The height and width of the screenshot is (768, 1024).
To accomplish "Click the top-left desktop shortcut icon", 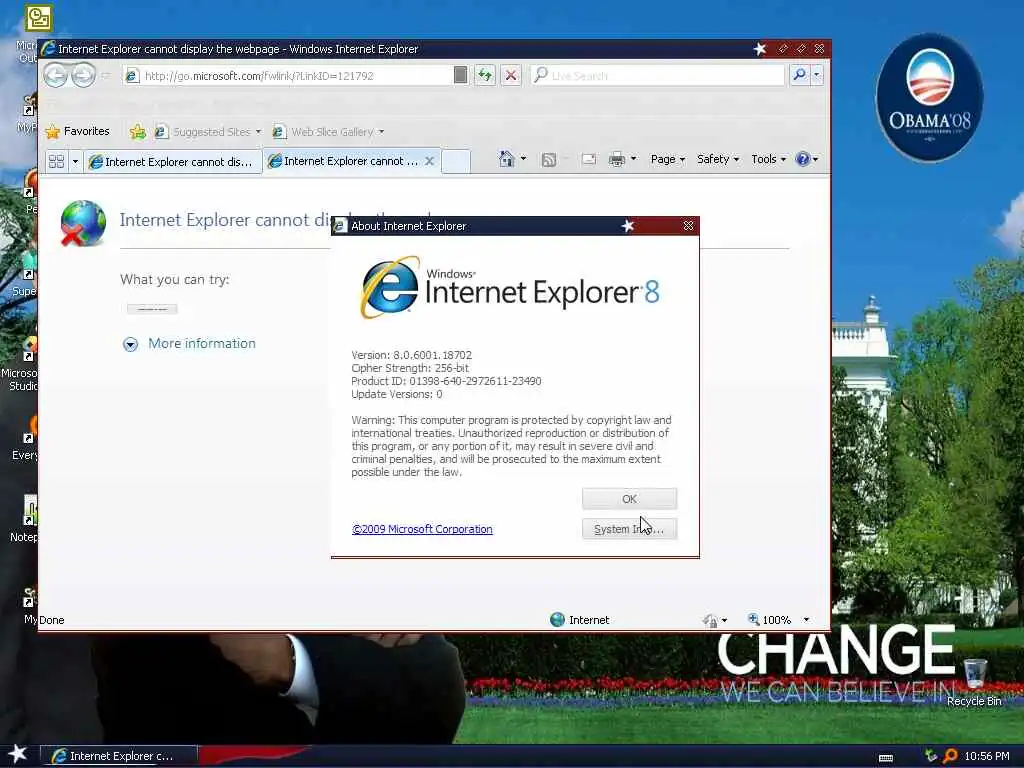I will click(x=38, y=18).
